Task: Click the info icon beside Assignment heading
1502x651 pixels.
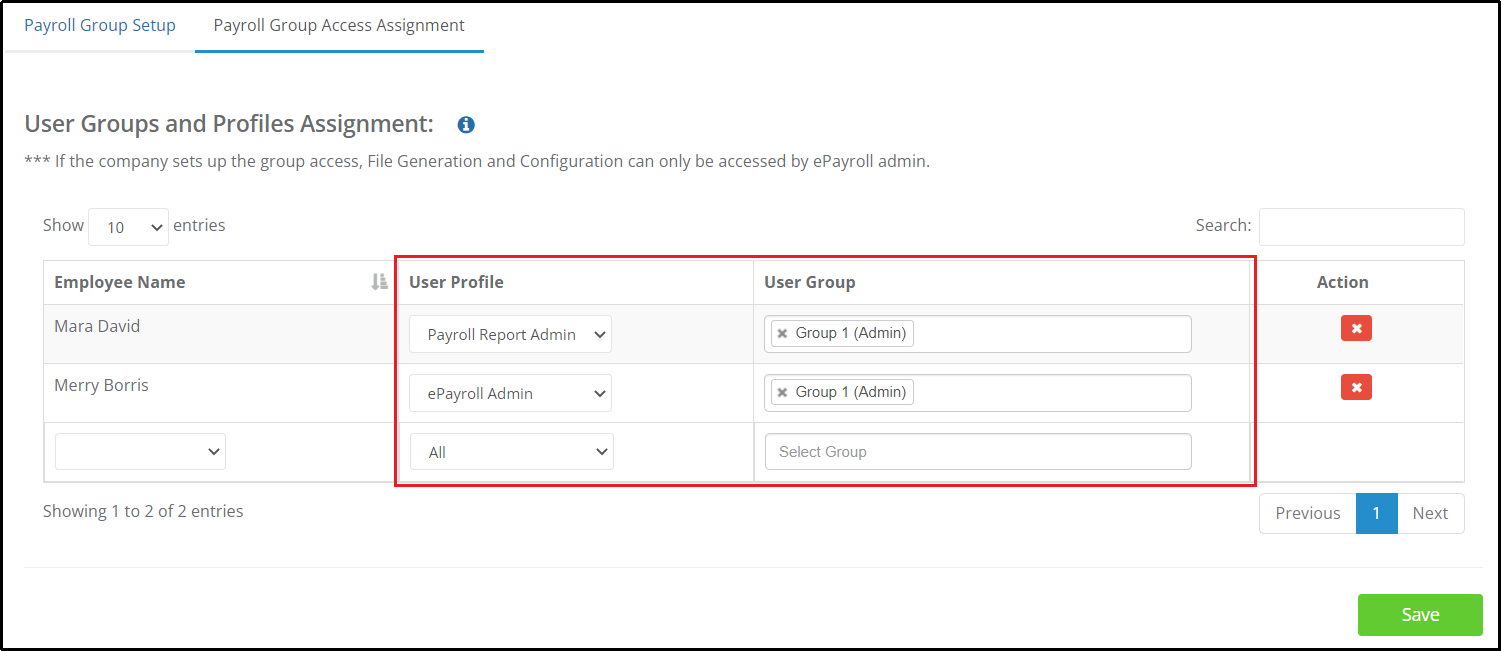Action: coord(466,125)
